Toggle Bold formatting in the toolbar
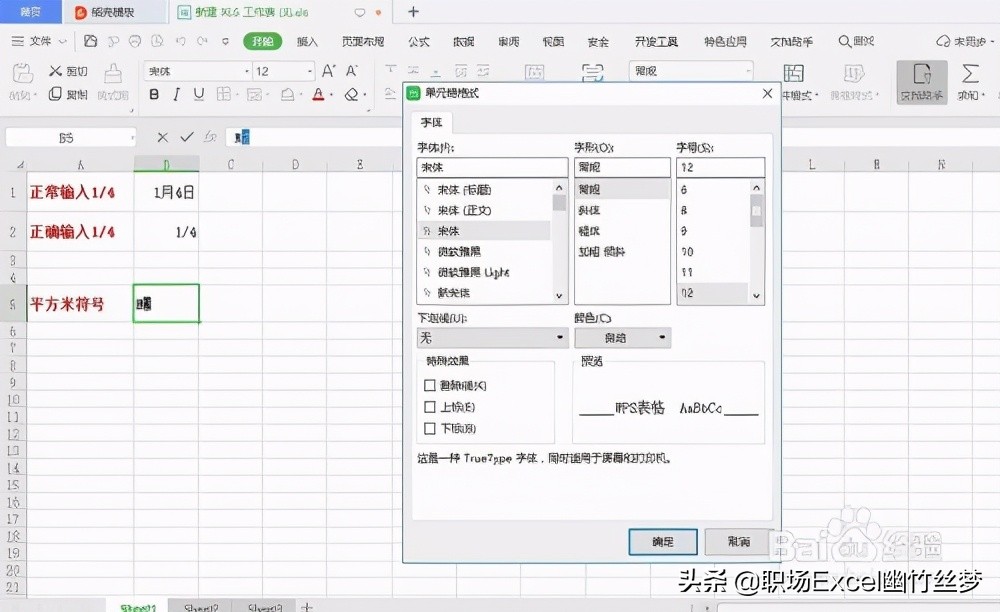 153,92
